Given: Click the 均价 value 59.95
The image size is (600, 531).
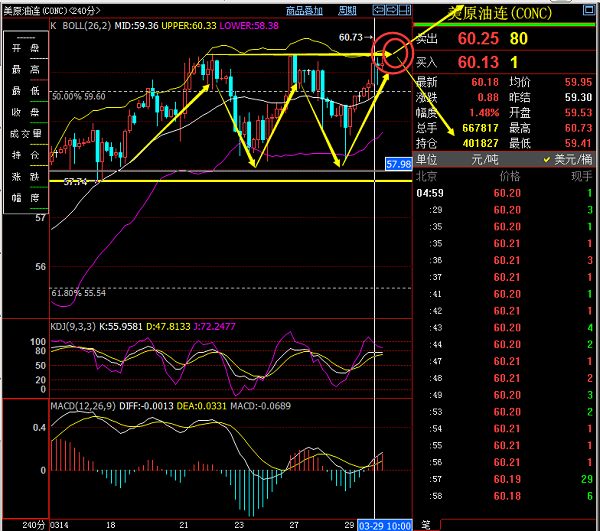Looking at the screenshot, I should pyautogui.click(x=578, y=82).
